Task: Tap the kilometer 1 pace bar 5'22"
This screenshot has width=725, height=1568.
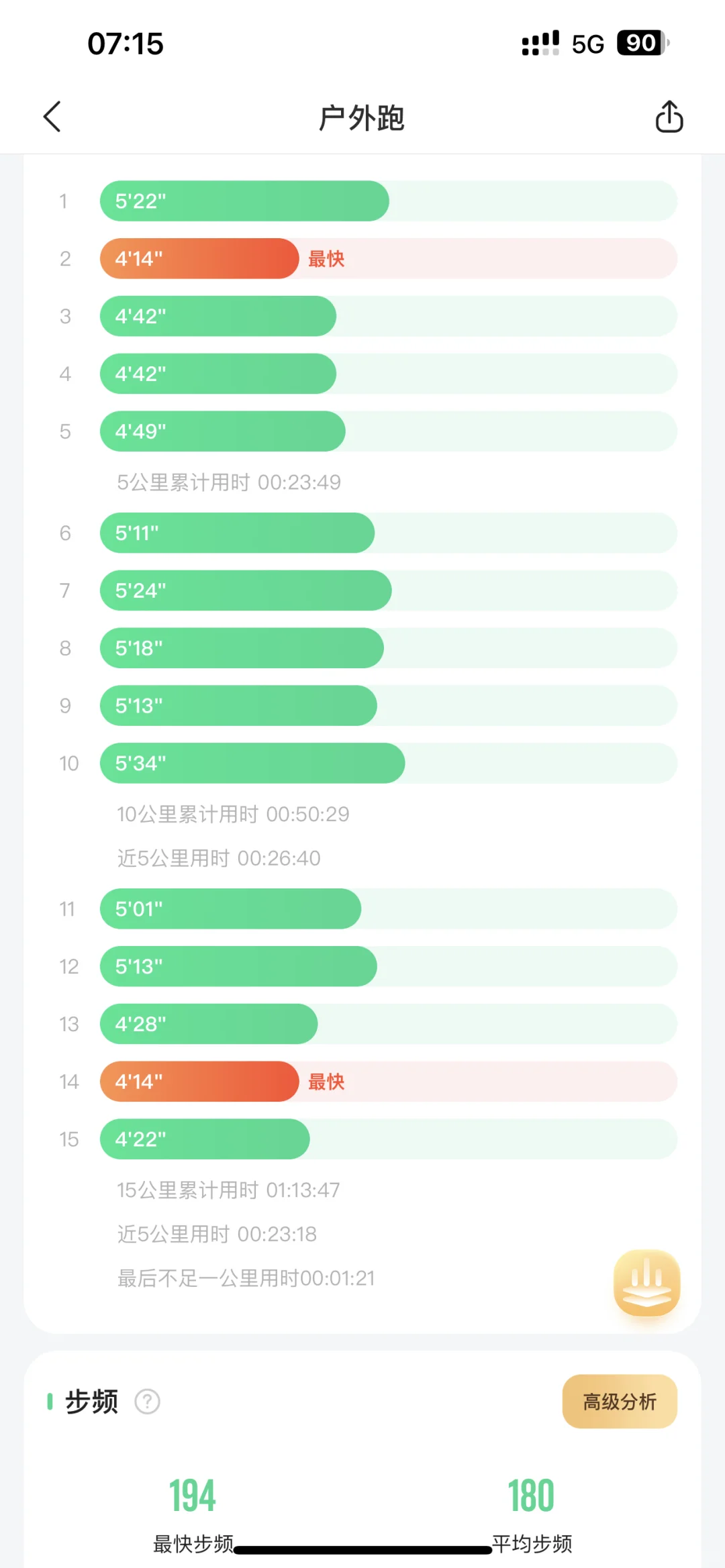Action: point(244,201)
